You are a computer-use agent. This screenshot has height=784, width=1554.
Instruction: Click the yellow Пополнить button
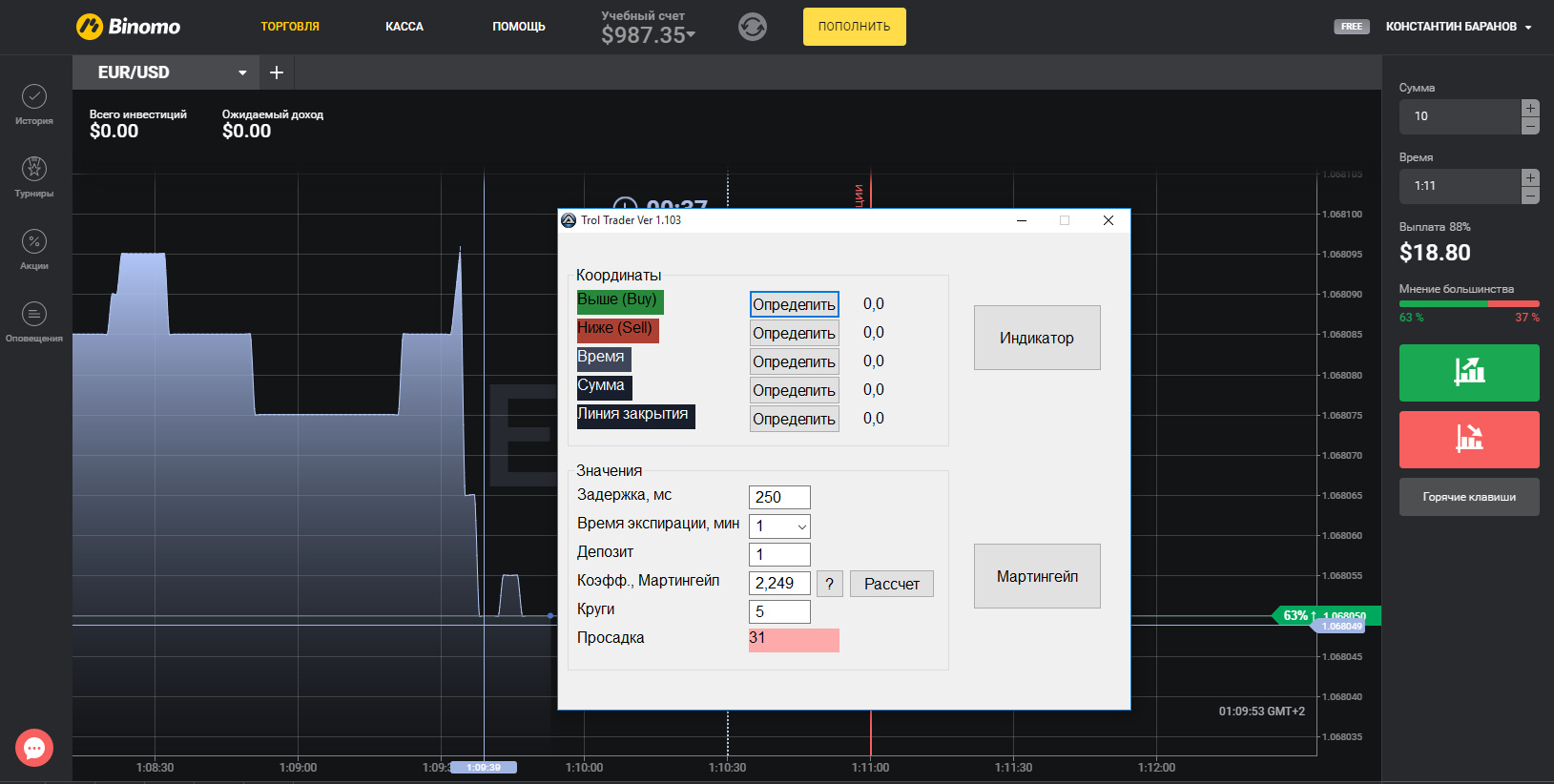[855, 27]
